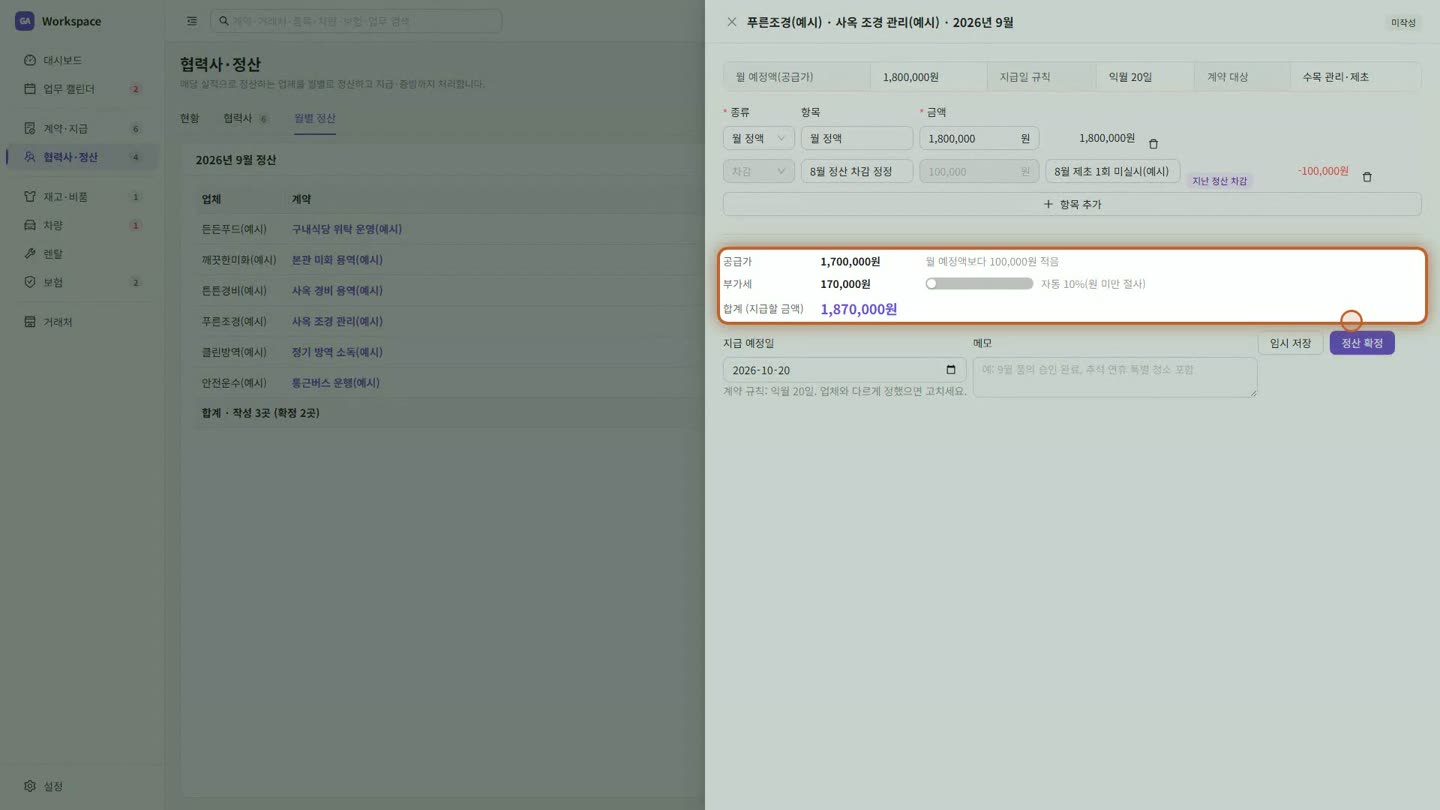
Task: Open 통근버스 운행(예시) contract link
Action: coord(335,383)
